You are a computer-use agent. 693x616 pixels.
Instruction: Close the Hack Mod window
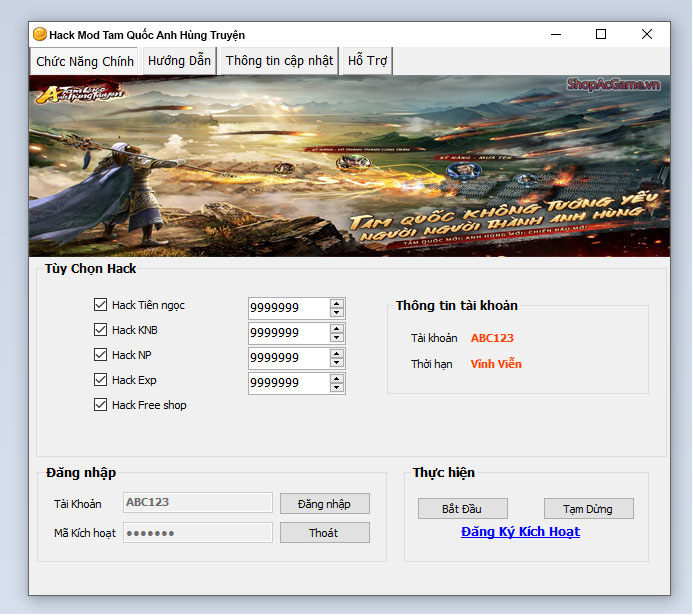[x=647, y=34]
